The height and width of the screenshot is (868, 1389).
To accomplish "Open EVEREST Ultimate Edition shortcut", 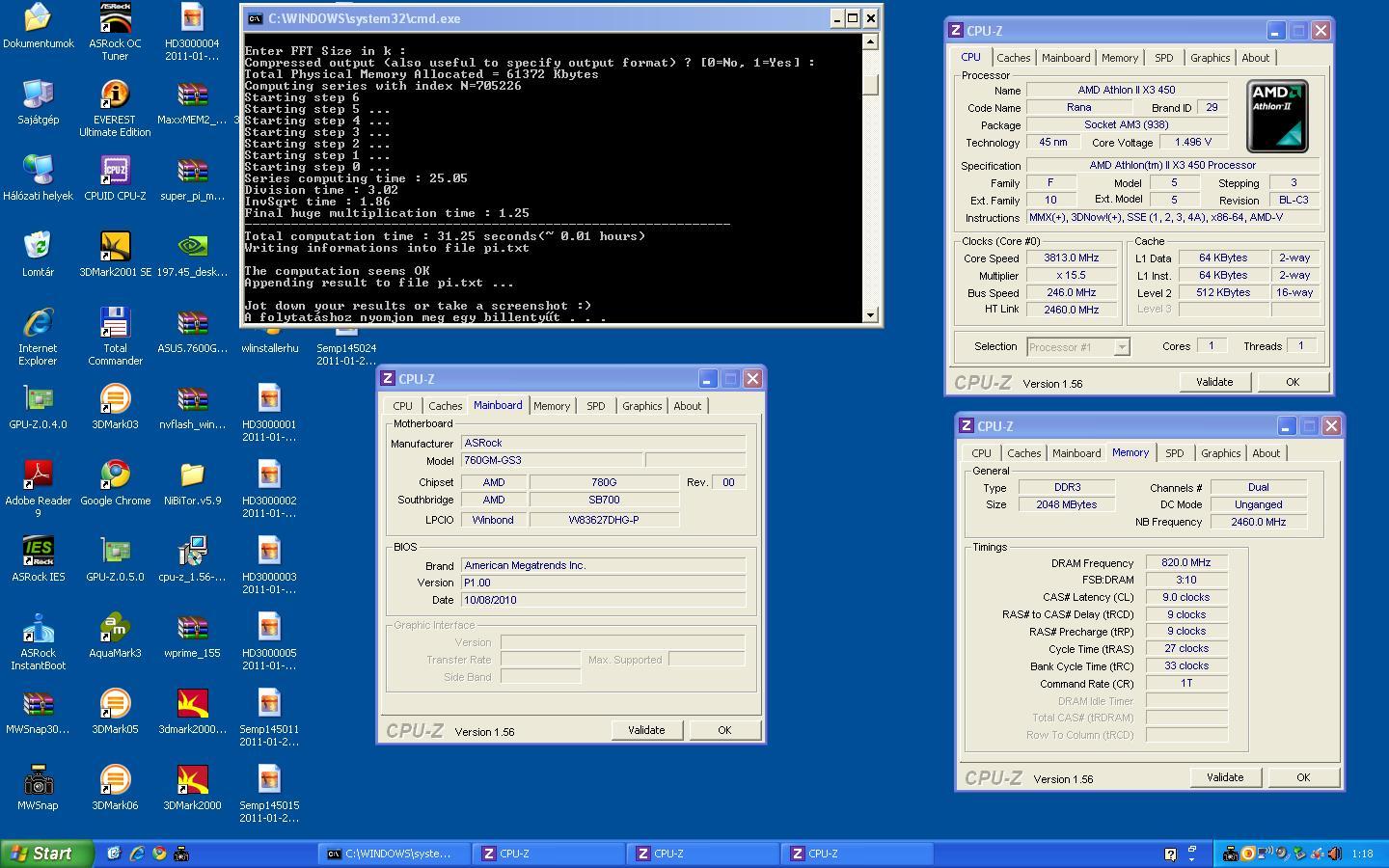I will [115, 108].
